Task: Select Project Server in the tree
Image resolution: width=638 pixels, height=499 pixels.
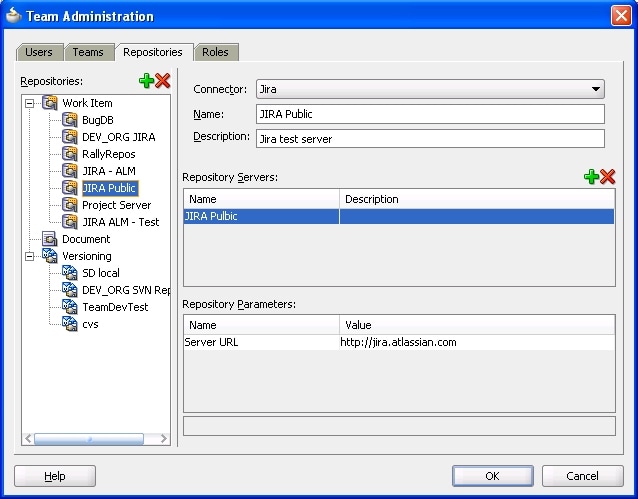Action: [x=116, y=205]
